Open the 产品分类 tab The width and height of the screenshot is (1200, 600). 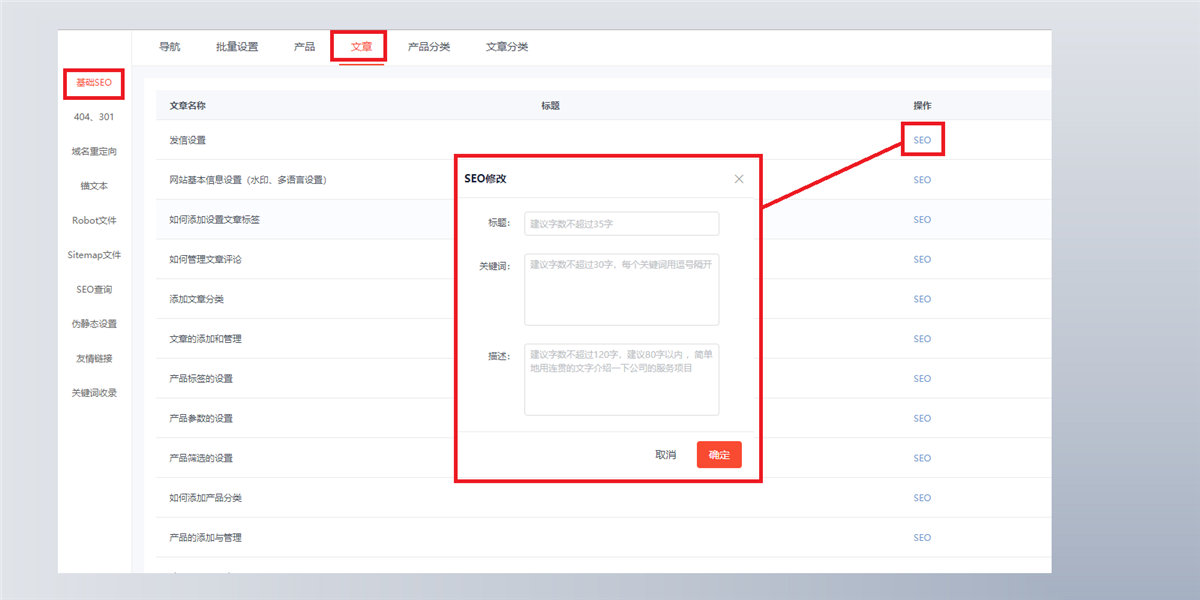coord(429,47)
